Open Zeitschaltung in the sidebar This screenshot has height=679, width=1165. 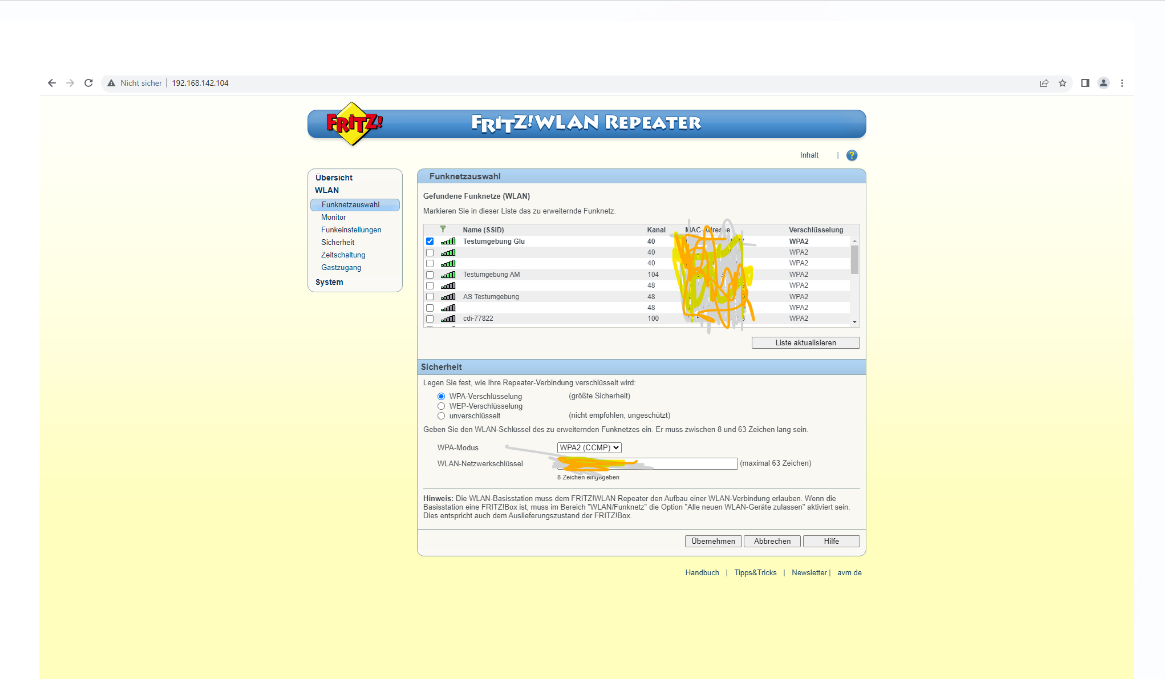coord(343,255)
